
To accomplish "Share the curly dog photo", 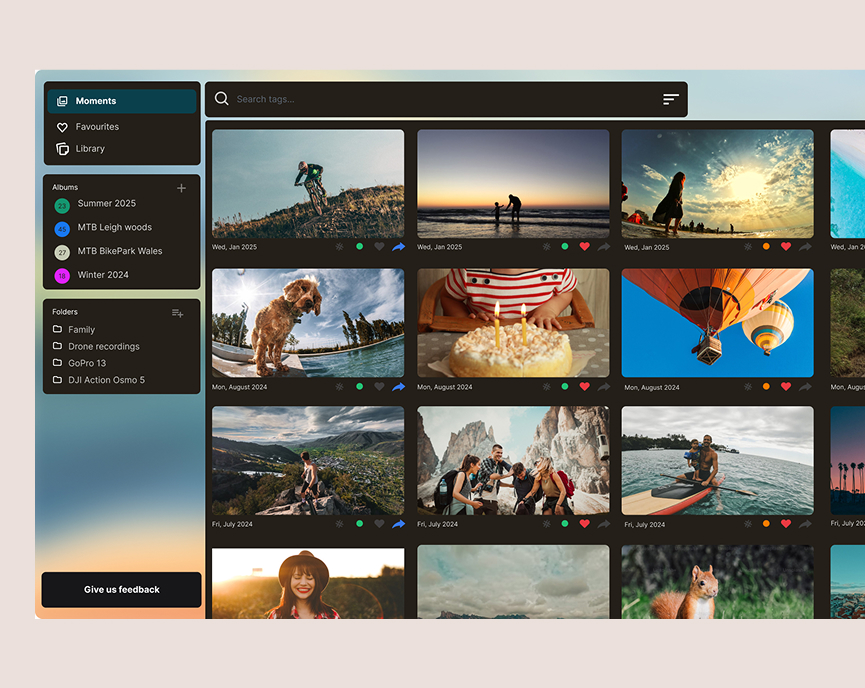I will click(398, 387).
